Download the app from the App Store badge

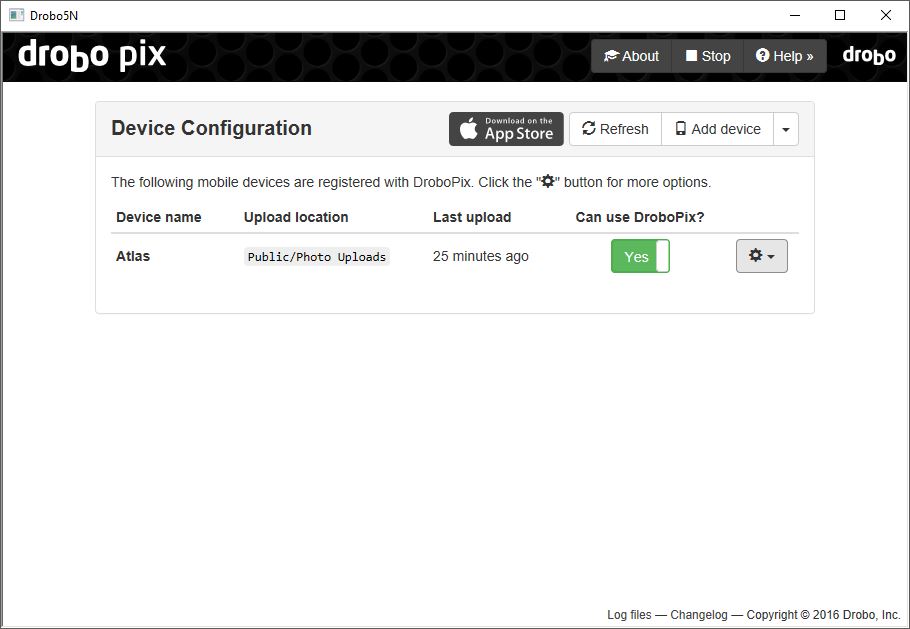coord(506,129)
